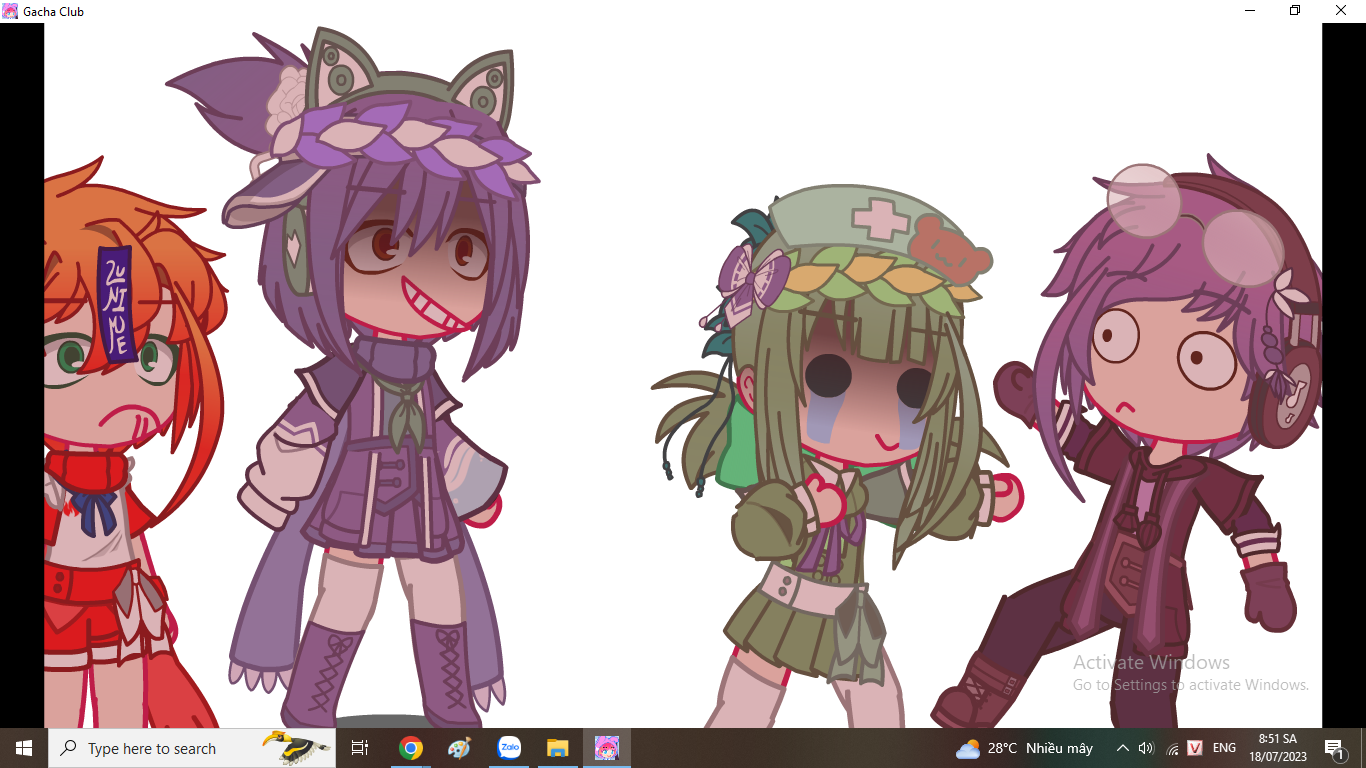The width and height of the screenshot is (1366, 768).
Task: Restore down the Gacha Club window
Action: pos(1295,11)
